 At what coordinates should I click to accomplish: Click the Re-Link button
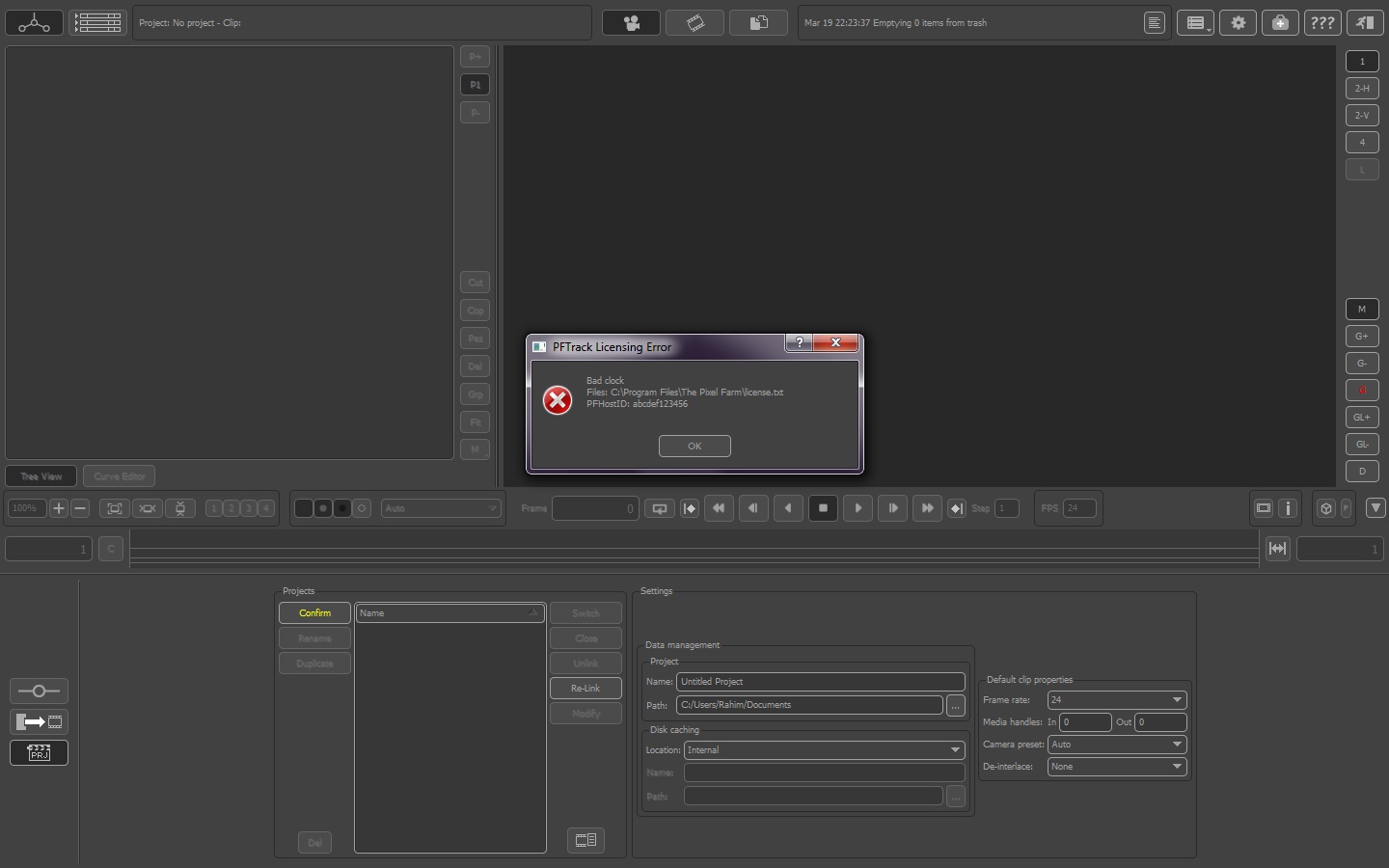point(586,689)
